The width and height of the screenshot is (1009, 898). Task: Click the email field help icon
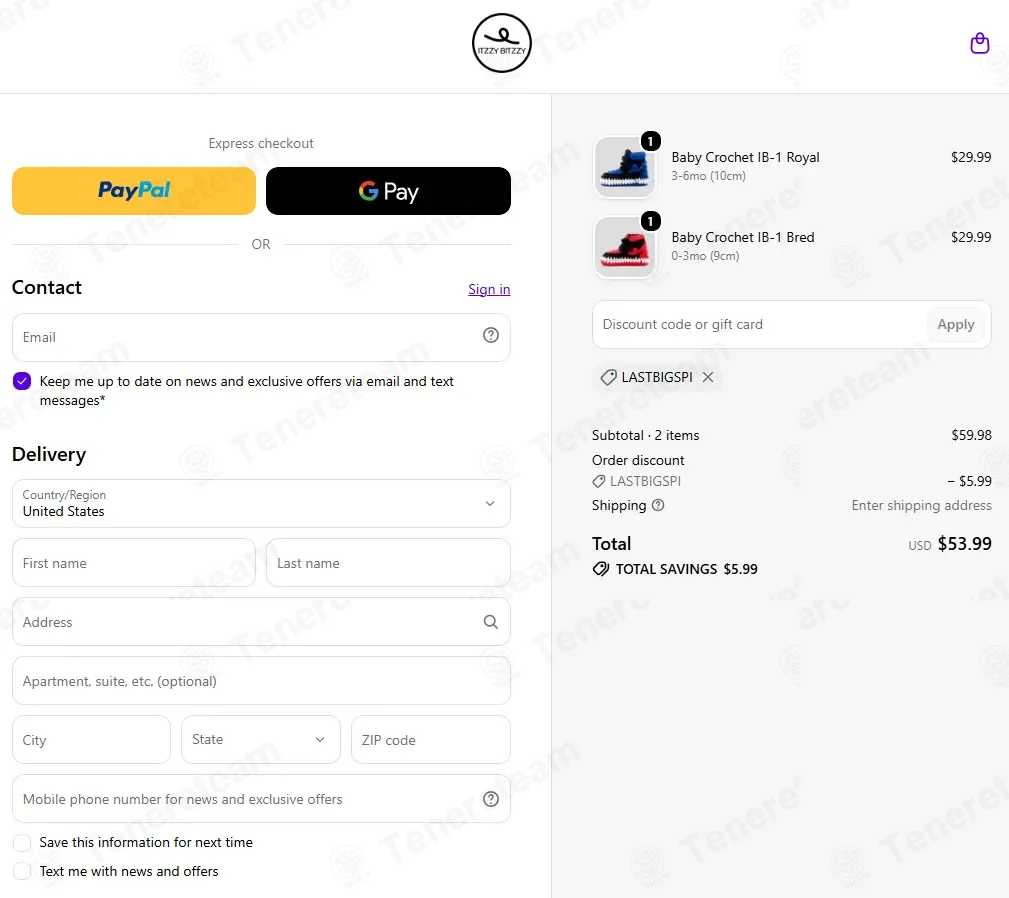[x=491, y=335]
